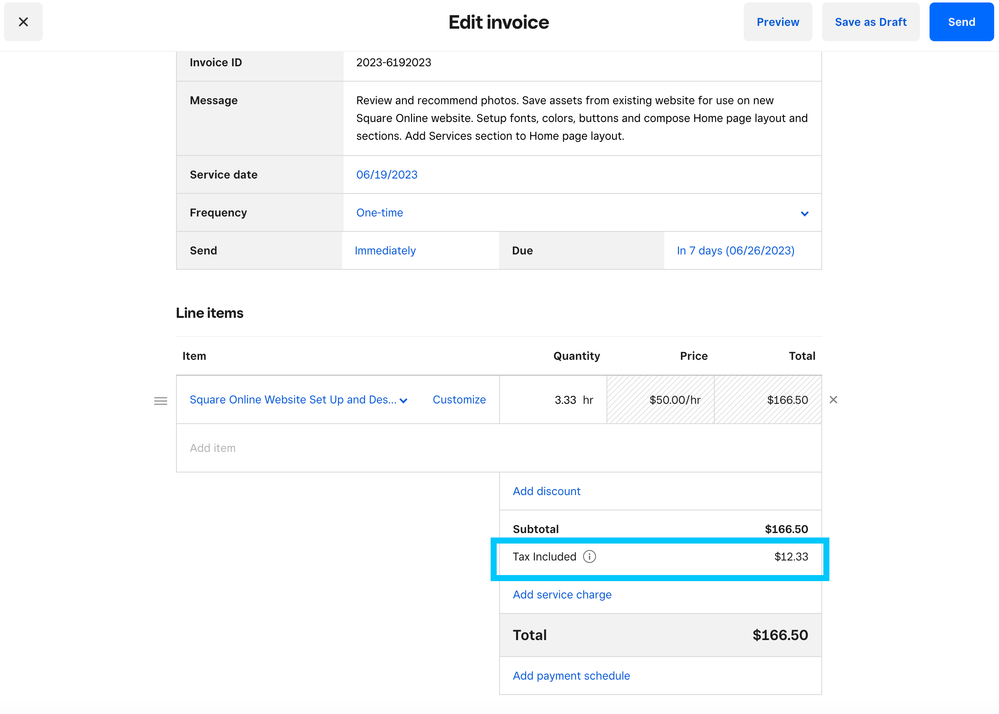Image resolution: width=999 pixels, height=714 pixels.
Task: Send the invoice
Action: click(x=961, y=22)
